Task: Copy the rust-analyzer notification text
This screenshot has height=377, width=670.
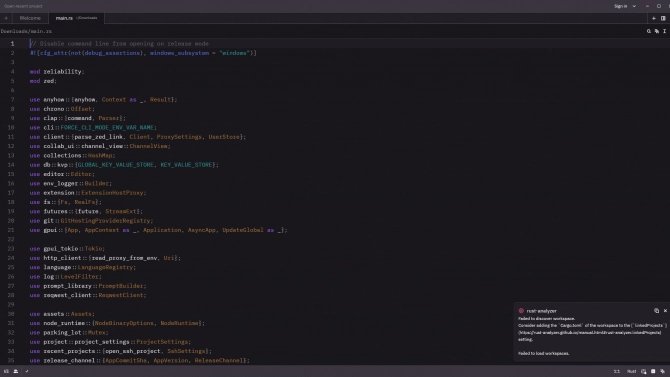Action: [656, 311]
